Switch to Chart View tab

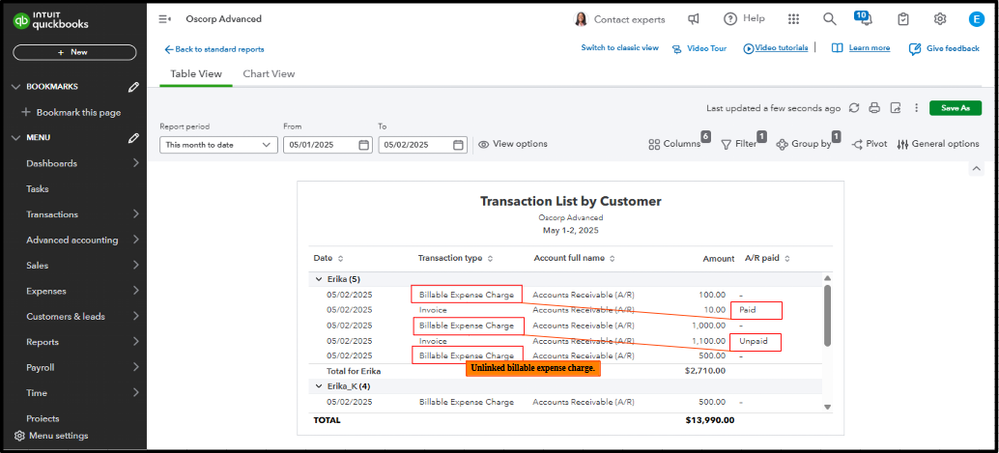pyautogui.click(x=269, y=74)
